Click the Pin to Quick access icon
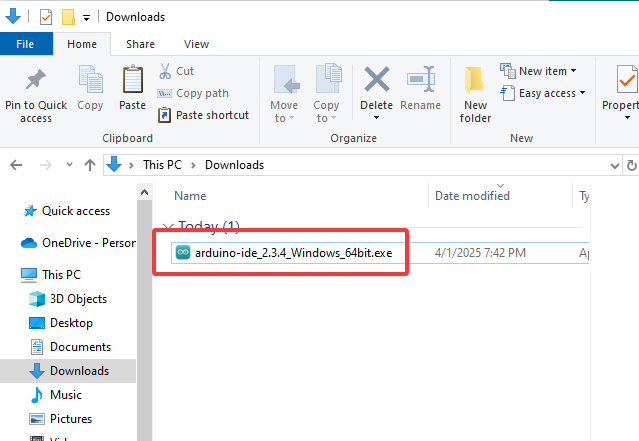The width and height of the screenshot is (639, 441). point(36,79)
